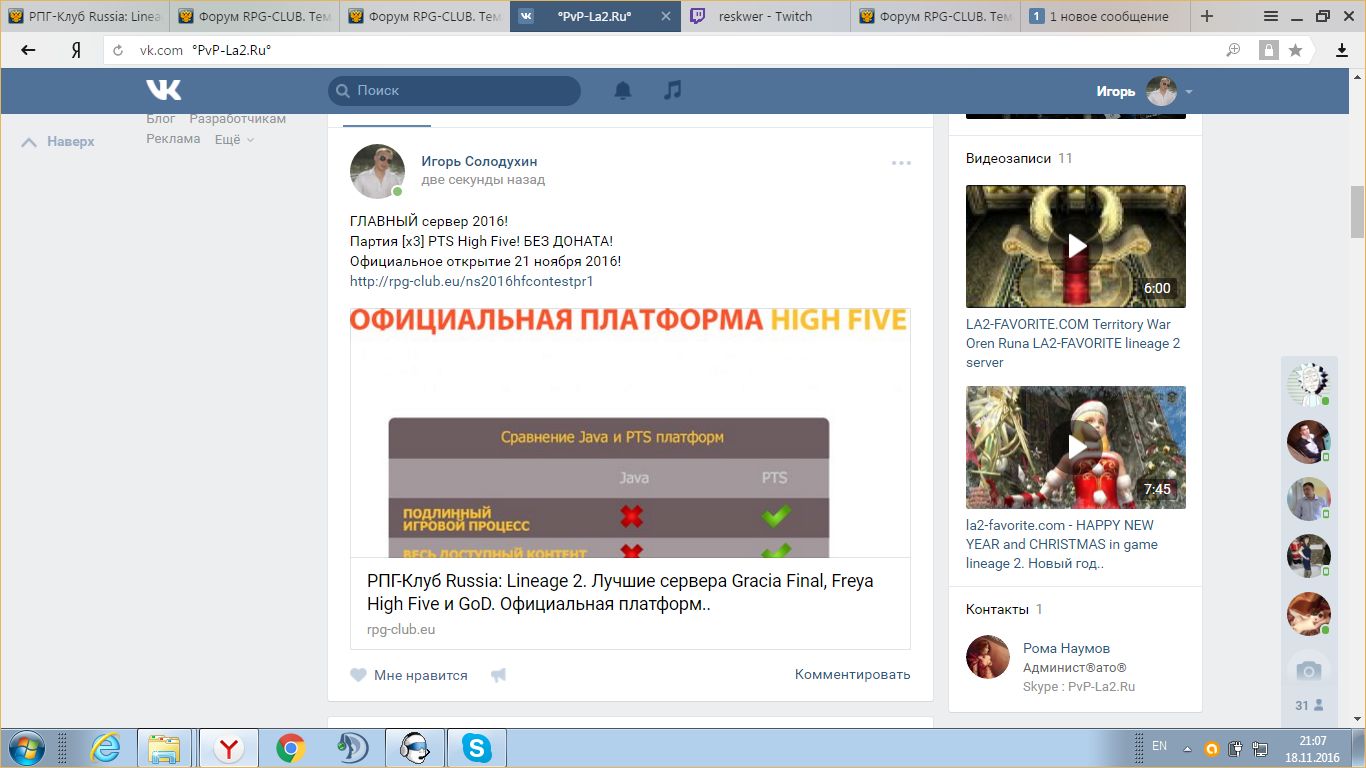
Task: Click Комментировать under the post
Action: 852,674
